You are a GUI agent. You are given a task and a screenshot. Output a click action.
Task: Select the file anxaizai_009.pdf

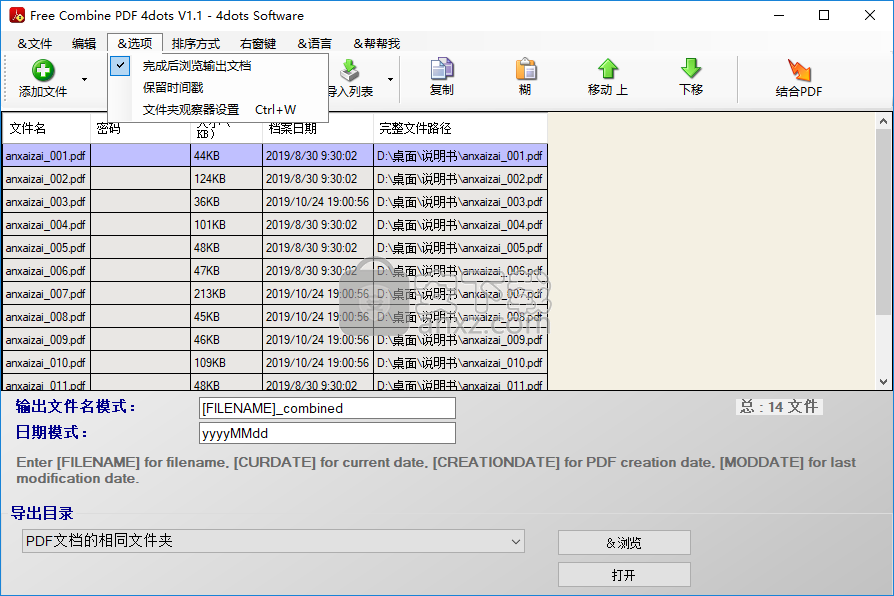(46, 340)
